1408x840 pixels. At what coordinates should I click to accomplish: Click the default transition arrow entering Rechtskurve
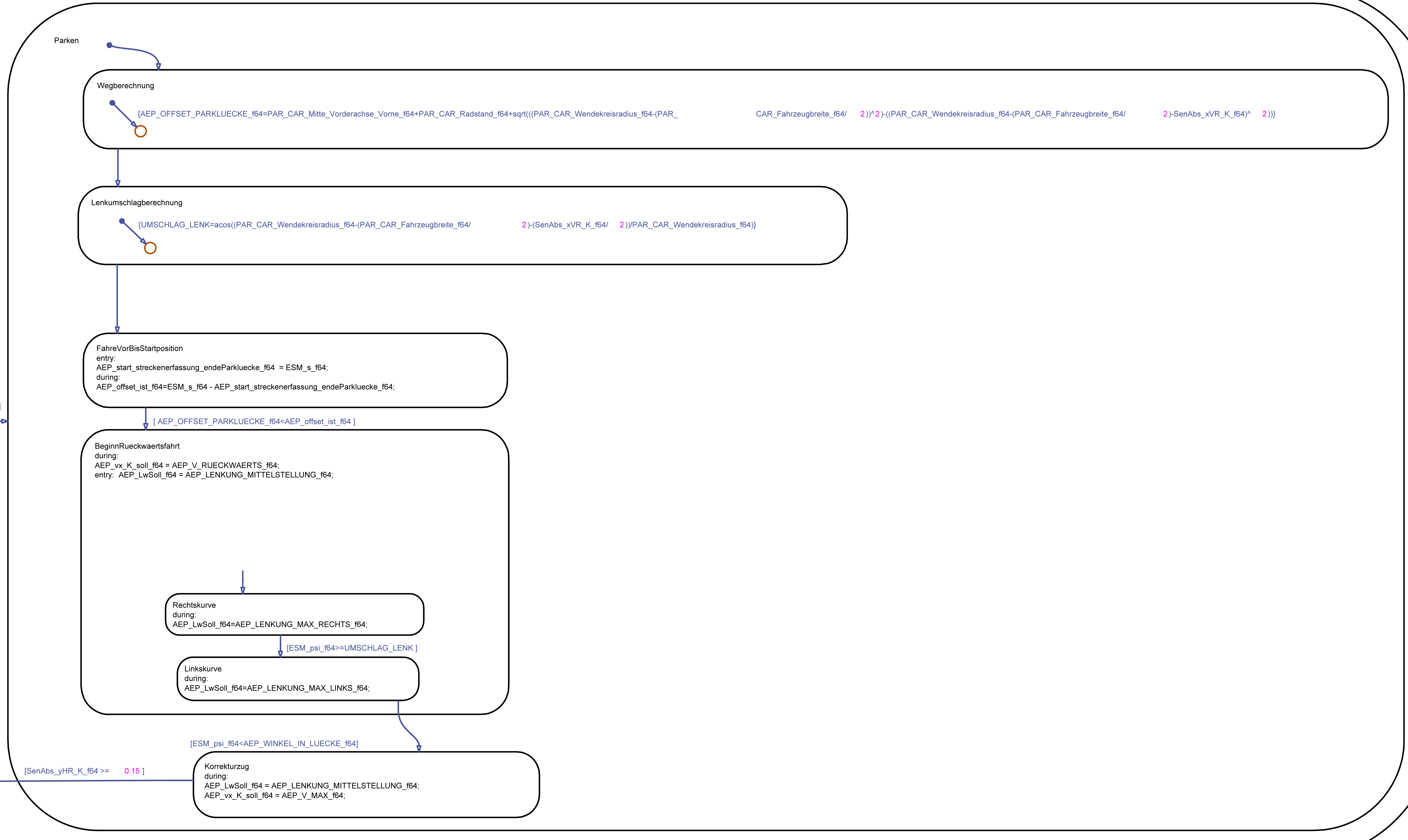click(243, 581)
